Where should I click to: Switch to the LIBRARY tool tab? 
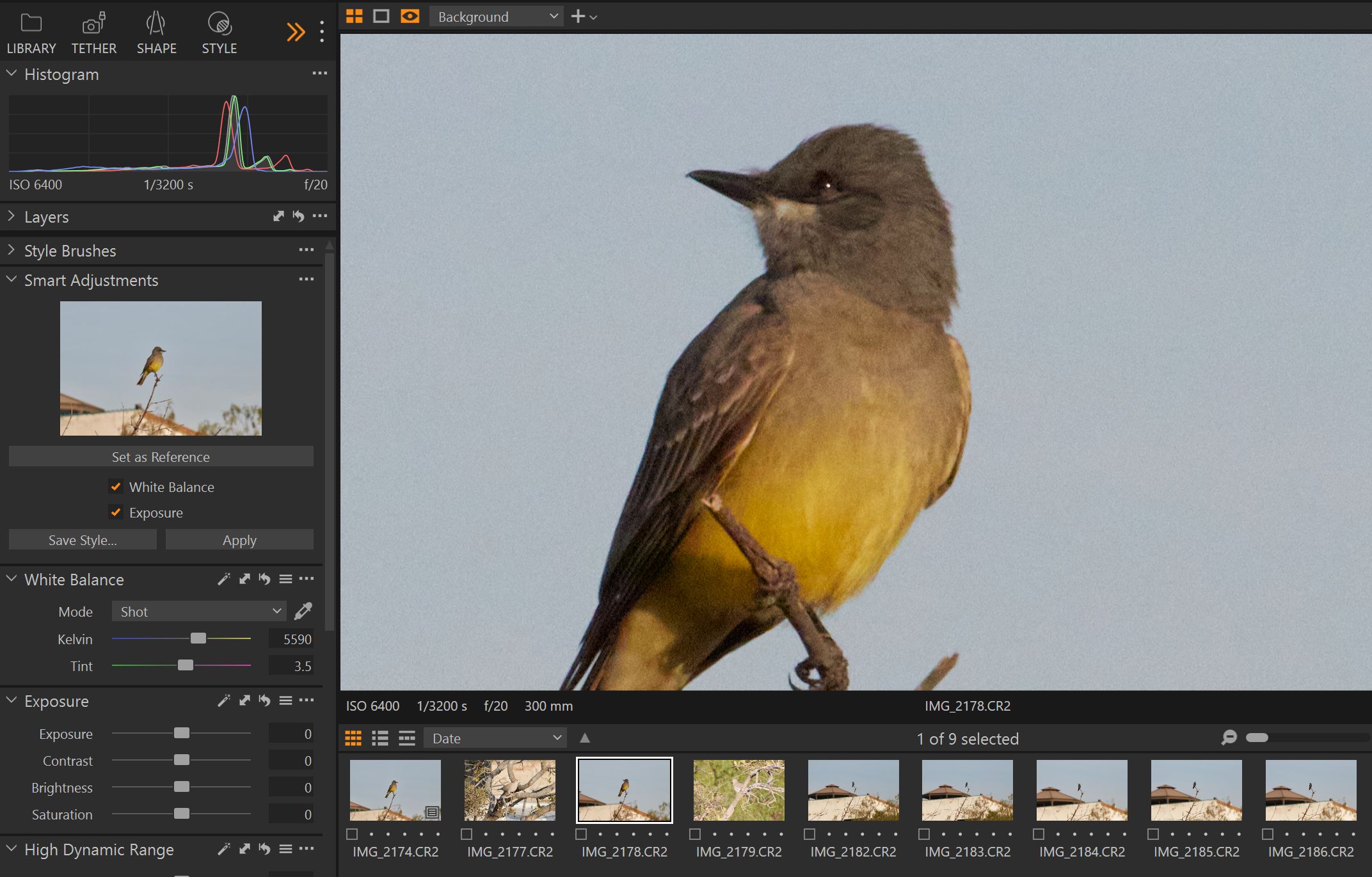[31, 32]
